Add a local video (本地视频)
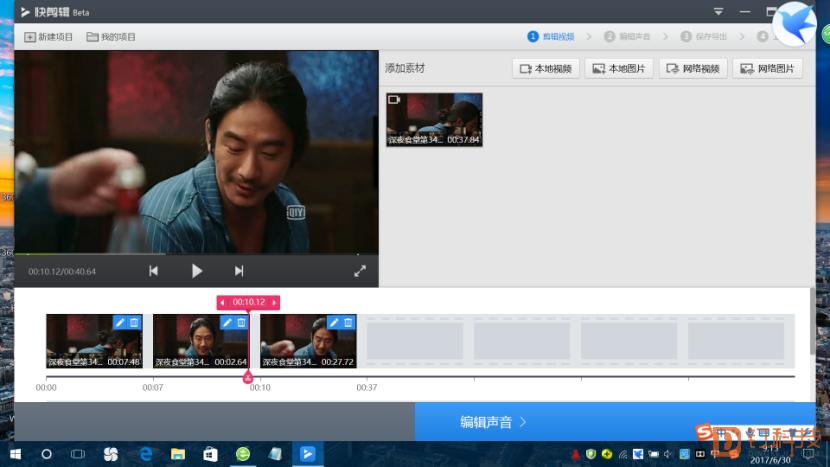The image size is (830, 467). click(x=546, y=69)
